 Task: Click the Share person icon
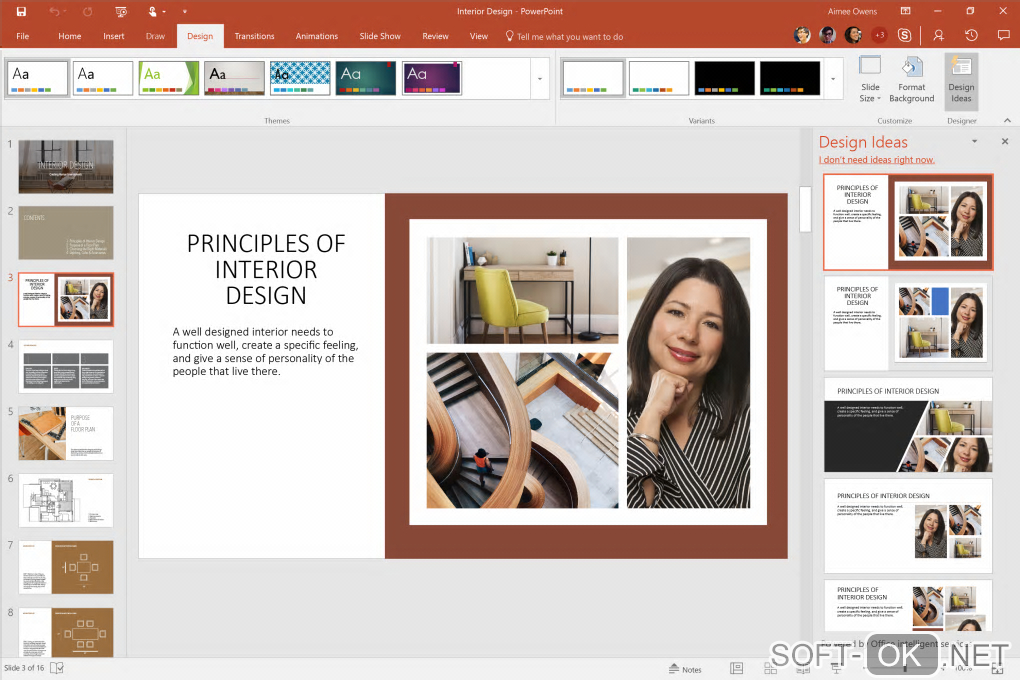coord(938,35)
